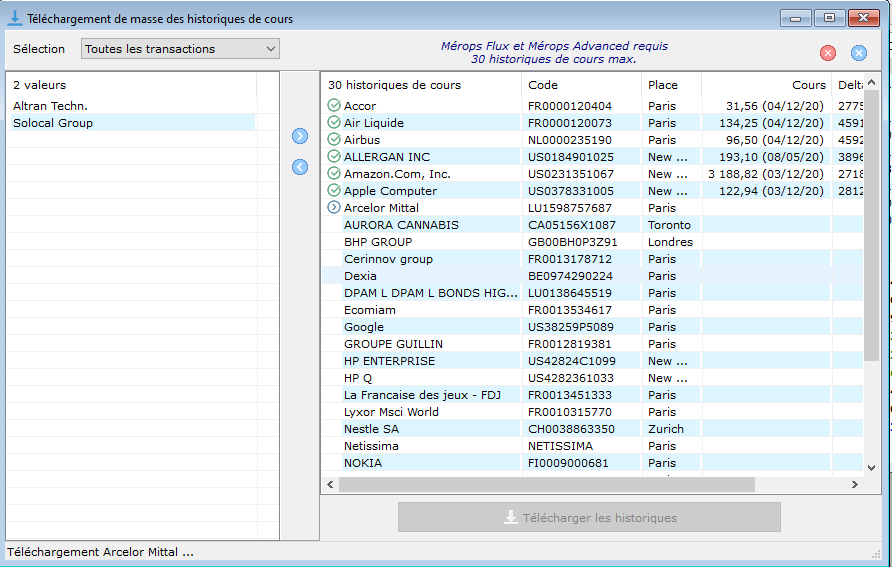Screen dimensions: 892x567
Task: Select the Nestle SA row
Action: [x=593, y=429]
